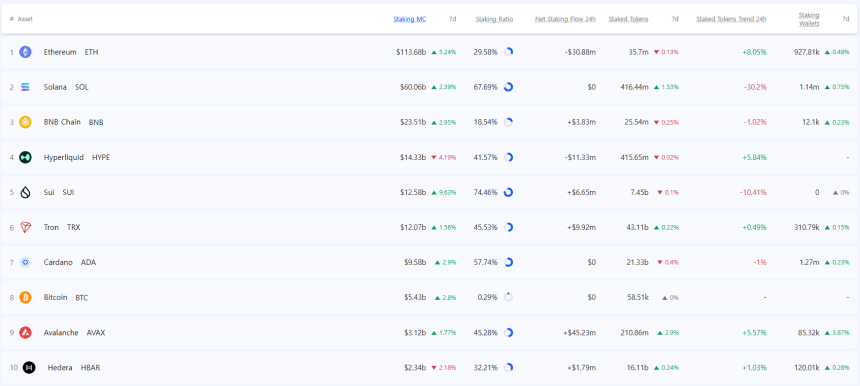Image resolution: width=860 pixels, height=386 pixels.
Task: Click the HYPE ticker symbol
Action: click(x=101, y=157)
